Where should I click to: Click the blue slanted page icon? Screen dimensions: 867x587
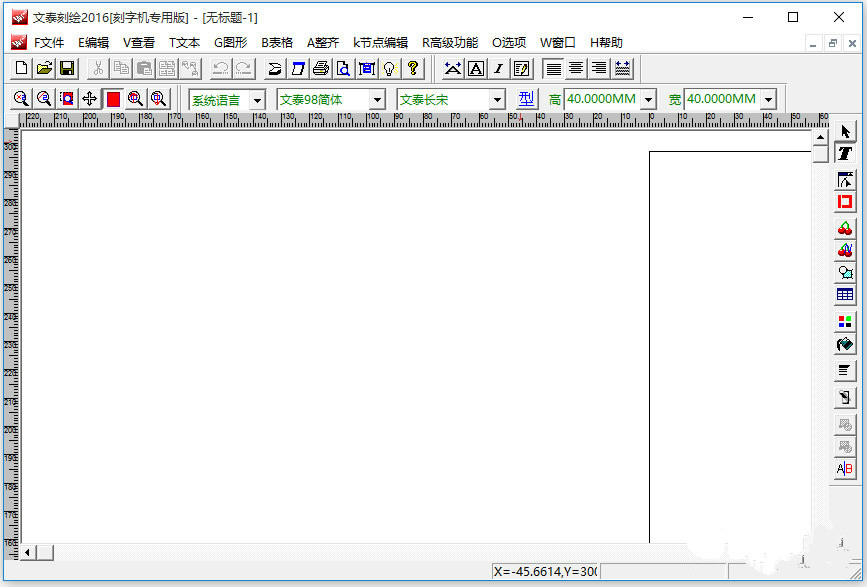pos(297,69)
